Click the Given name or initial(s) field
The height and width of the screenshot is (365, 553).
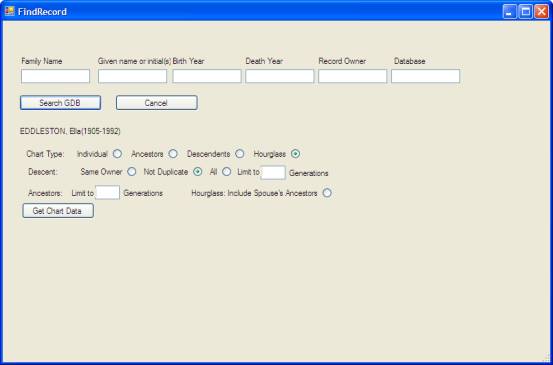pyautogui.click(x=132, y=76)
